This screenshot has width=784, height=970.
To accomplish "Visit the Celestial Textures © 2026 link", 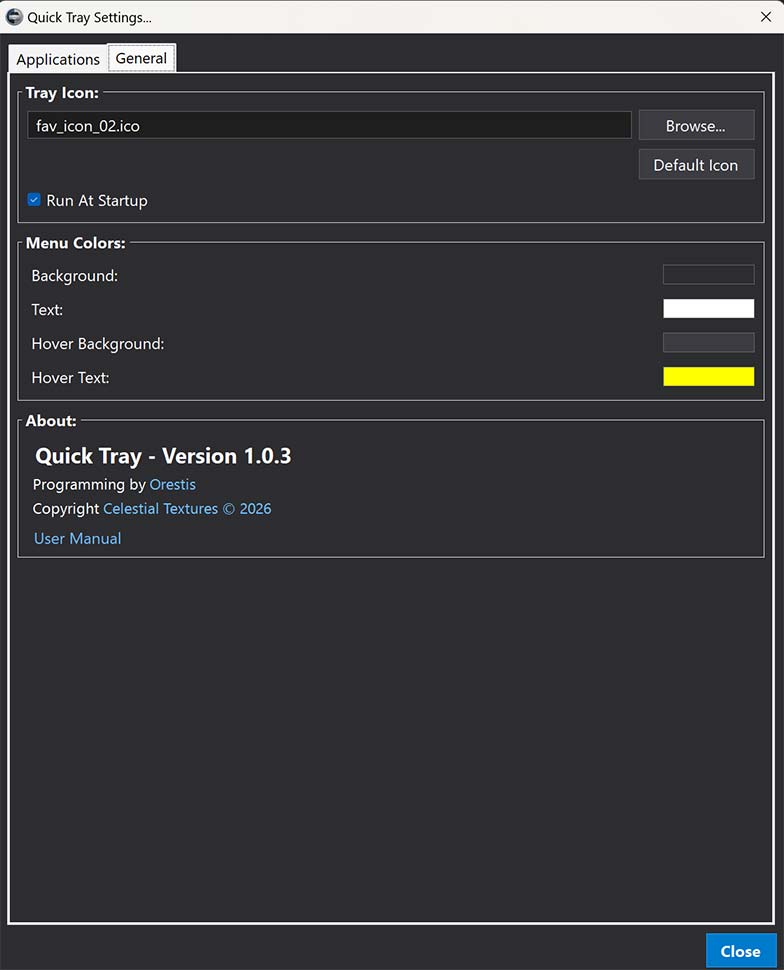I will tap(187, 509).
